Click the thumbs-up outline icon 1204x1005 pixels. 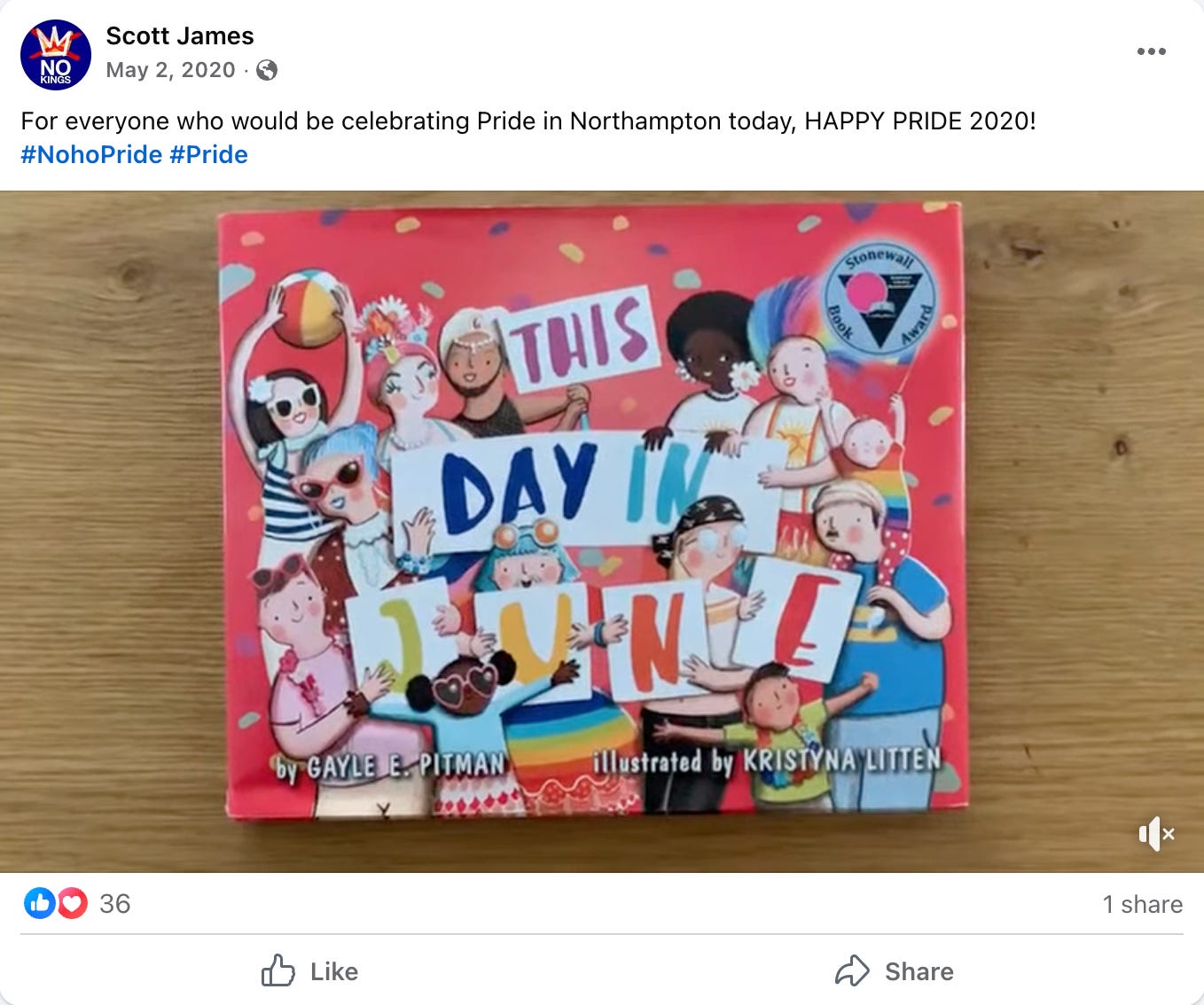point(278,970)
